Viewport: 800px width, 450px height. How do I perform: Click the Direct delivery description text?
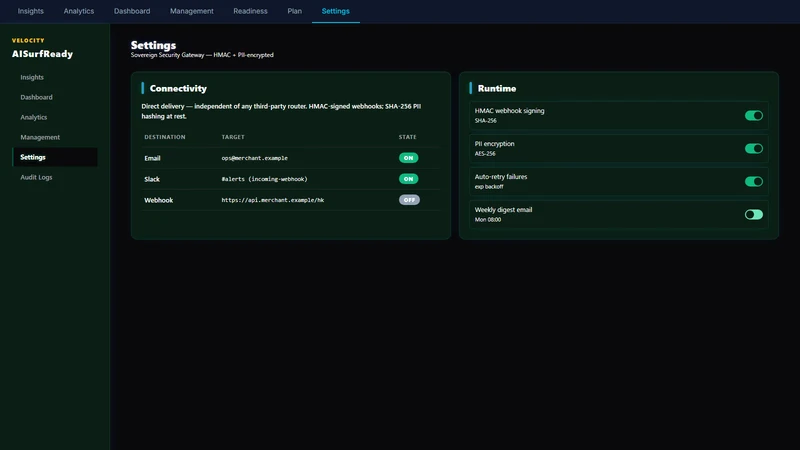[x=281, y=111]
